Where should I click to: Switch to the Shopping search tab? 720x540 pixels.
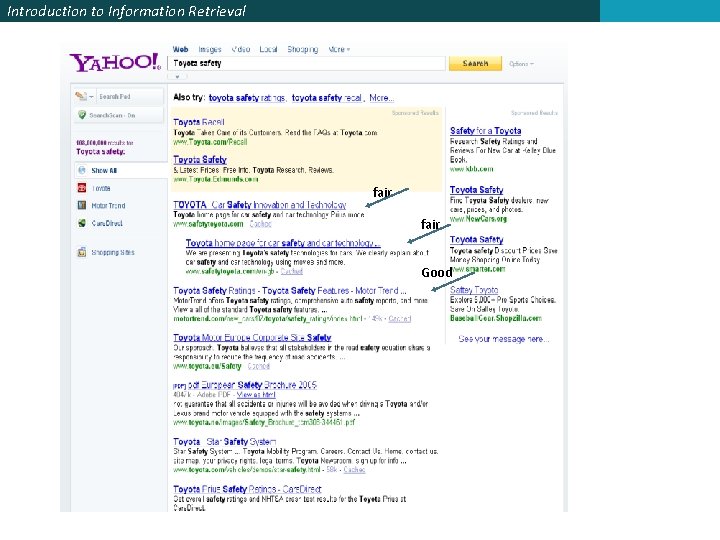pyautogui.click(x=303, y=49)
